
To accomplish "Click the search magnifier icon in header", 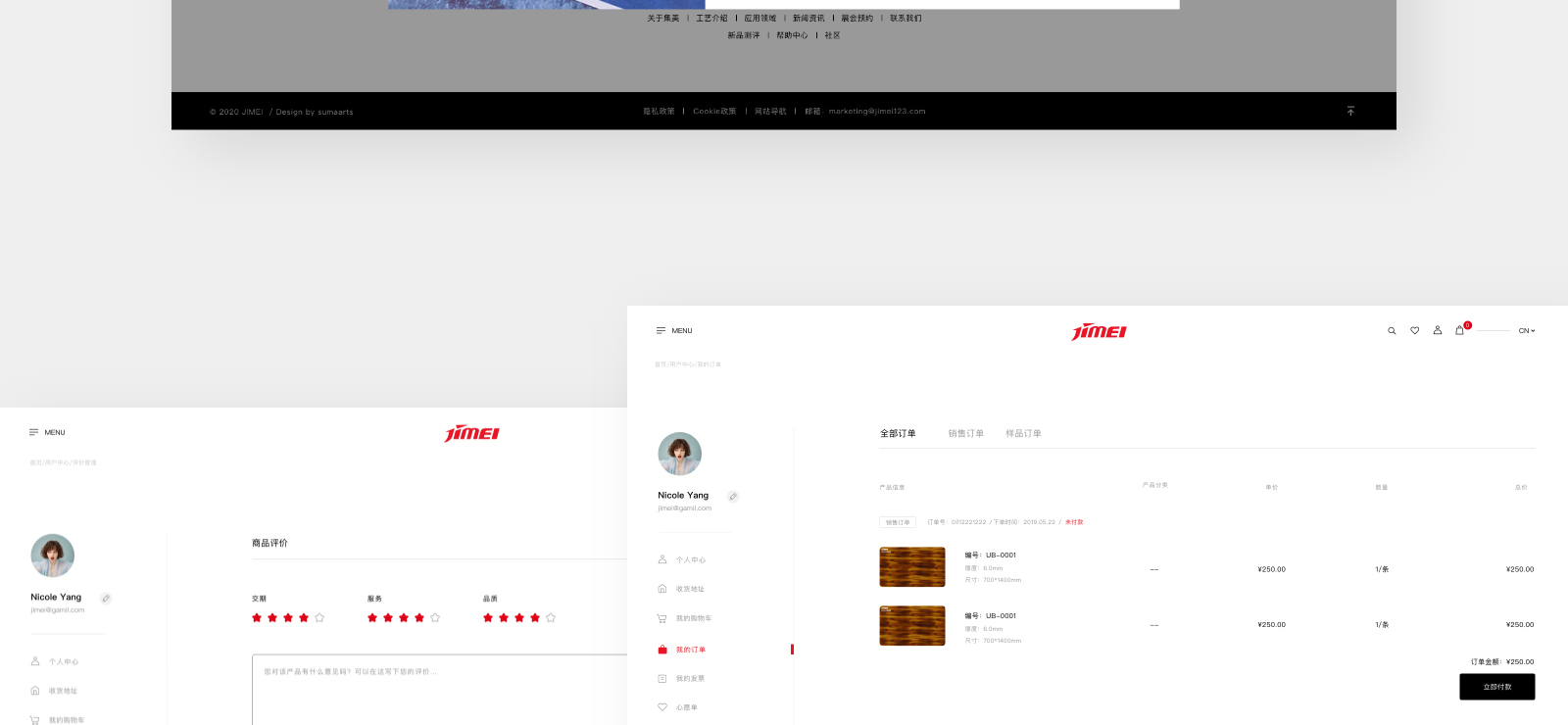I will click(1392, 331).
